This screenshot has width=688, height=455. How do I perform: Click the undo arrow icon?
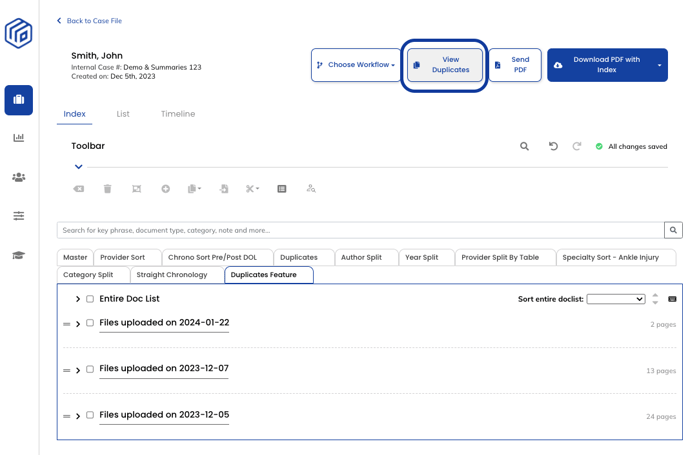pyautogui.click(x=553, y=146)
